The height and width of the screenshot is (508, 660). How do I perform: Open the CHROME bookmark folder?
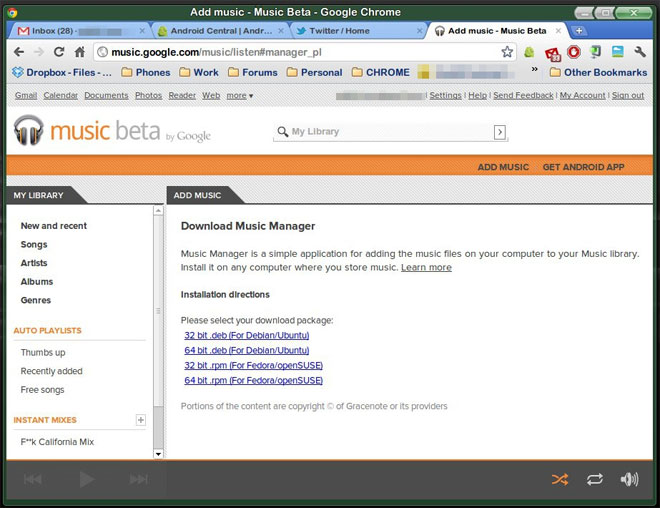pyautogui.click(x=381, y=72)
